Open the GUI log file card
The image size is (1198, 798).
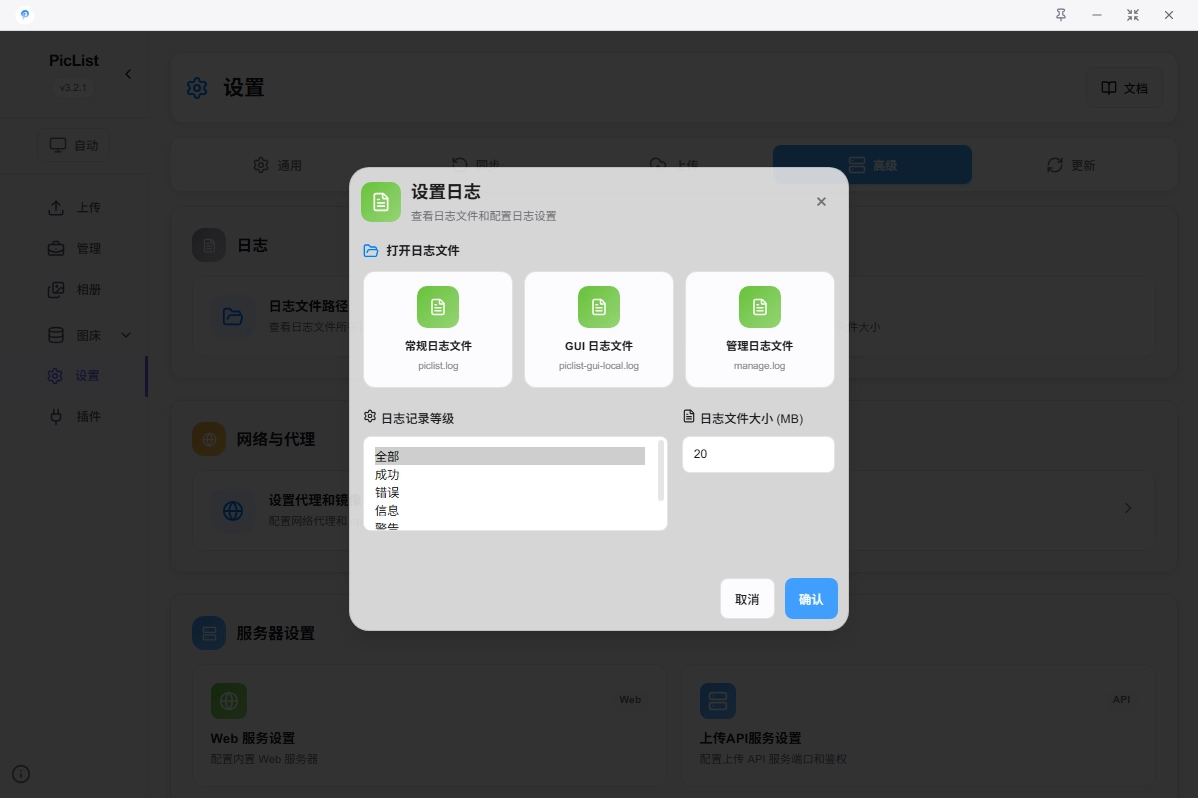[x=598, y=329]
